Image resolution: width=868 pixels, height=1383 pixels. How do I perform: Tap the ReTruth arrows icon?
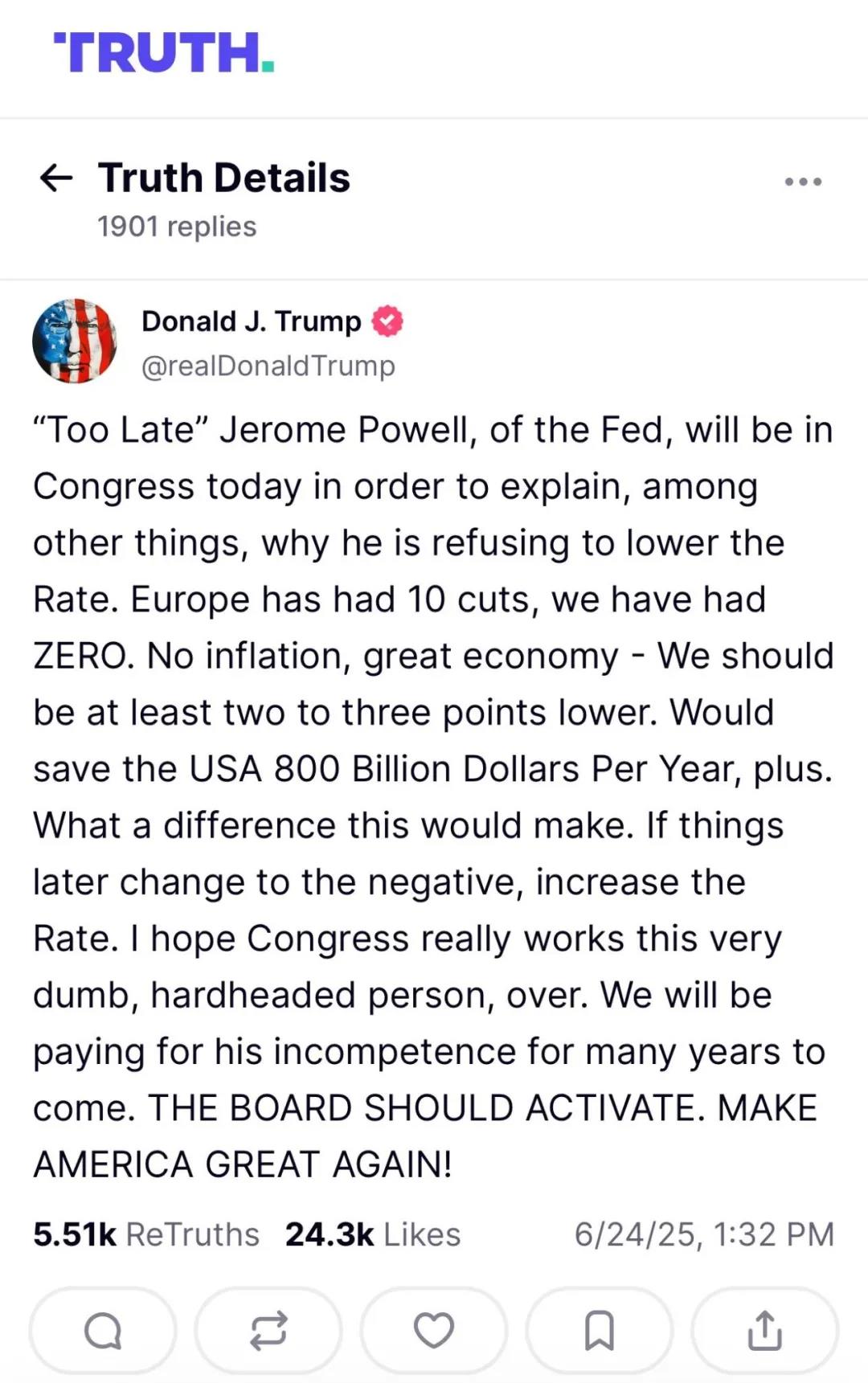pos(268,1331)
